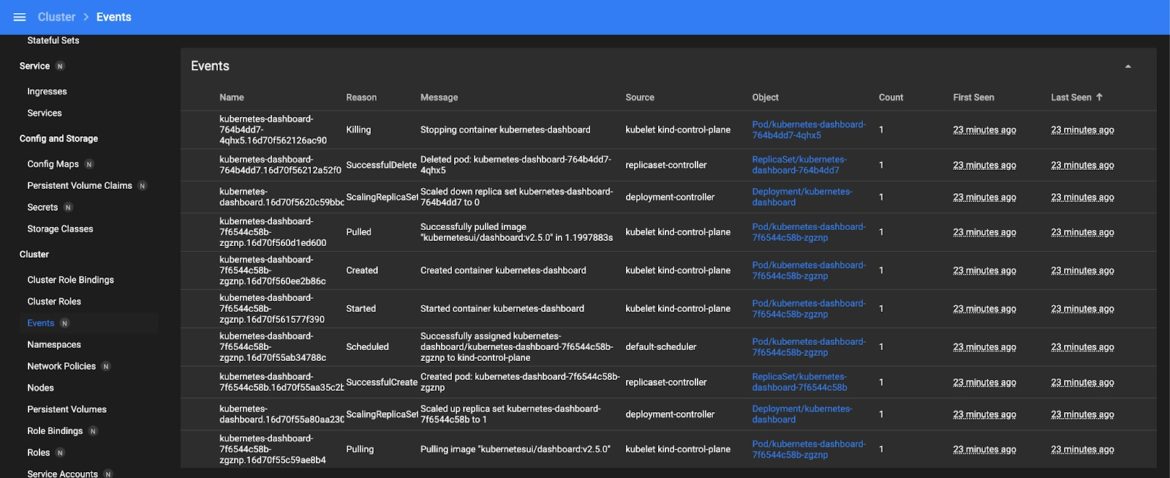The width and height of the screenshot is (1170, 478).
Task: Open Stateful Sets in sidebar
Action: (x=53, y=40)
